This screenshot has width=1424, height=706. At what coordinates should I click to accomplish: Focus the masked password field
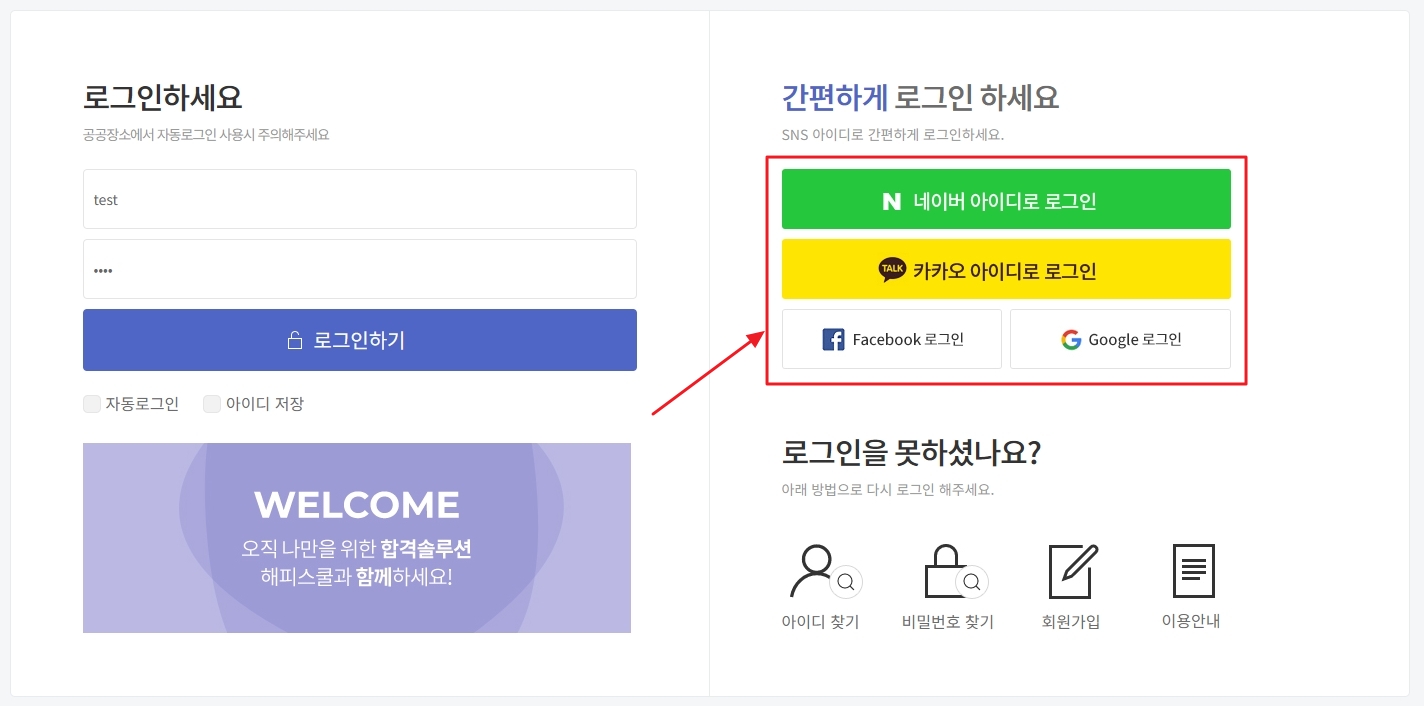pos(360,269)
